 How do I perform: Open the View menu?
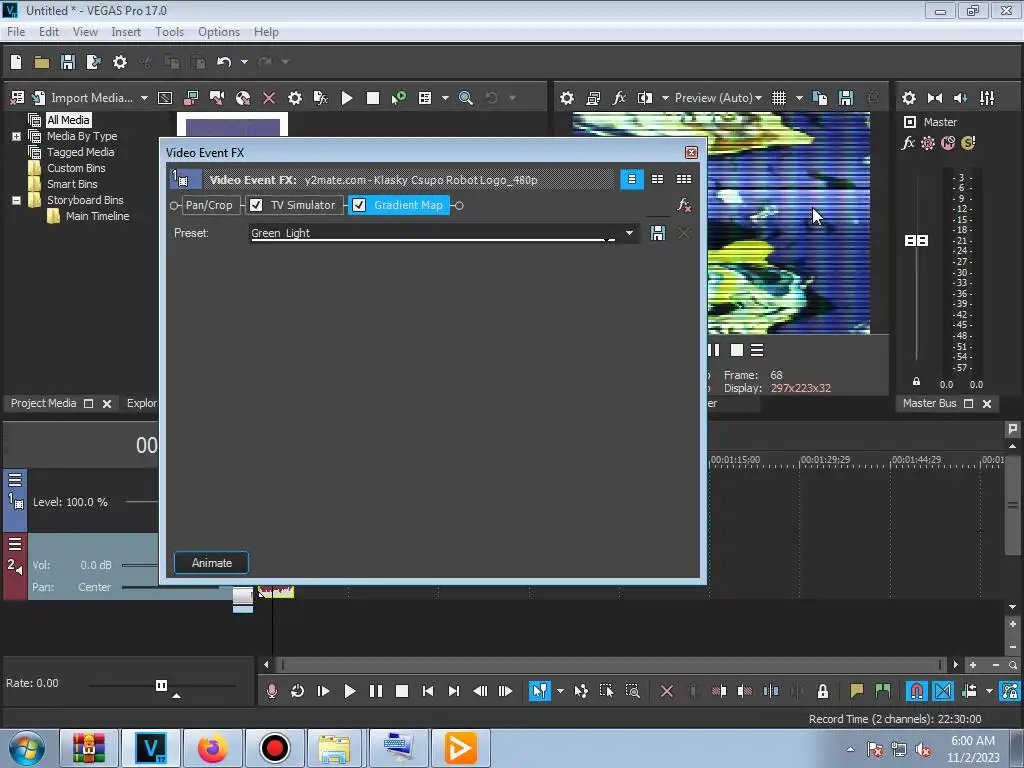85,32
